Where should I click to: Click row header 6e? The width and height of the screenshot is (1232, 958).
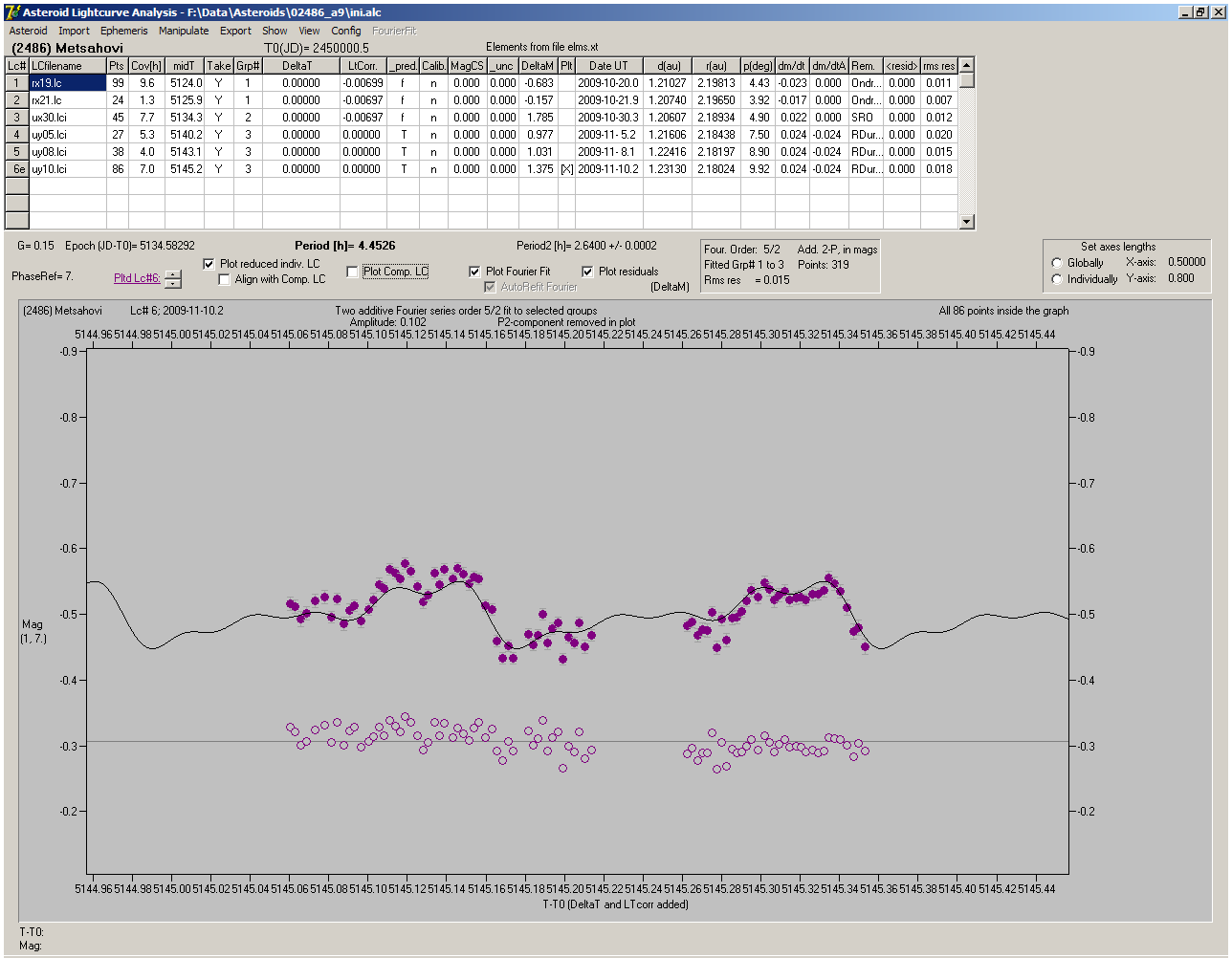click(17, 169)
